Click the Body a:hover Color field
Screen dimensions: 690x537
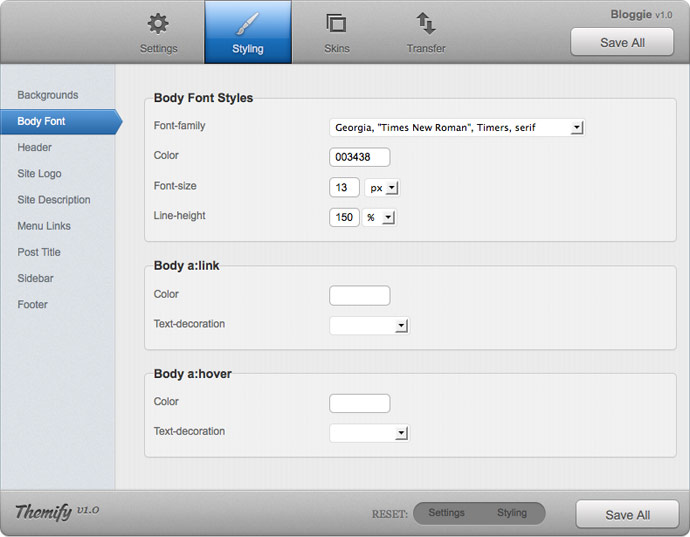pos(360,403)
